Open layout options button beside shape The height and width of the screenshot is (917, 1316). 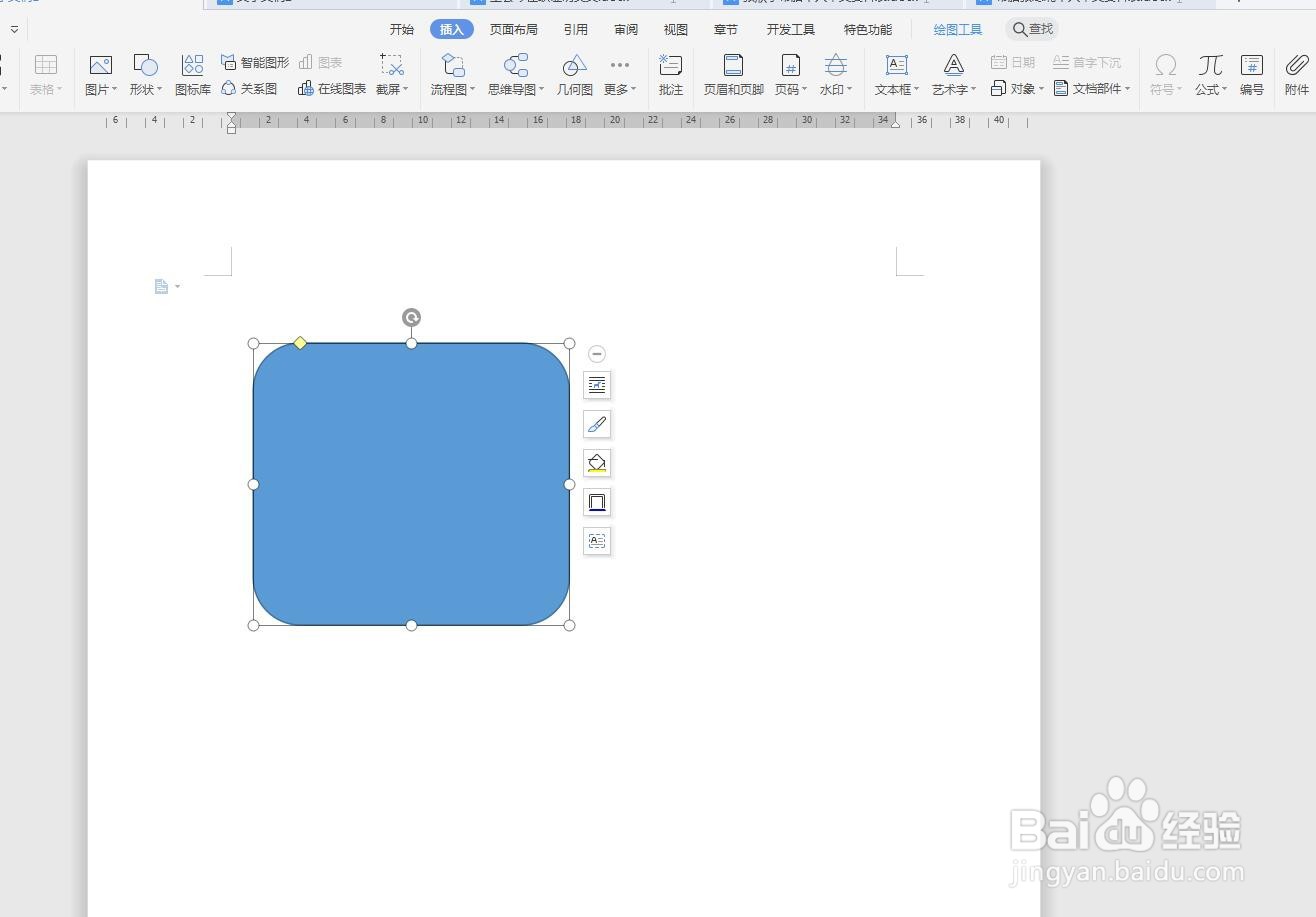pyautogui.click(x=597, y=385)
